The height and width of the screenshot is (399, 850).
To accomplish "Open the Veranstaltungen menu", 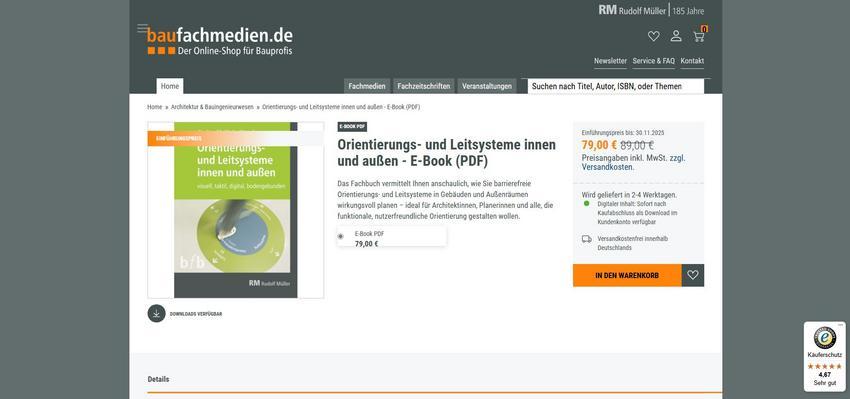I will click(487, 86).
